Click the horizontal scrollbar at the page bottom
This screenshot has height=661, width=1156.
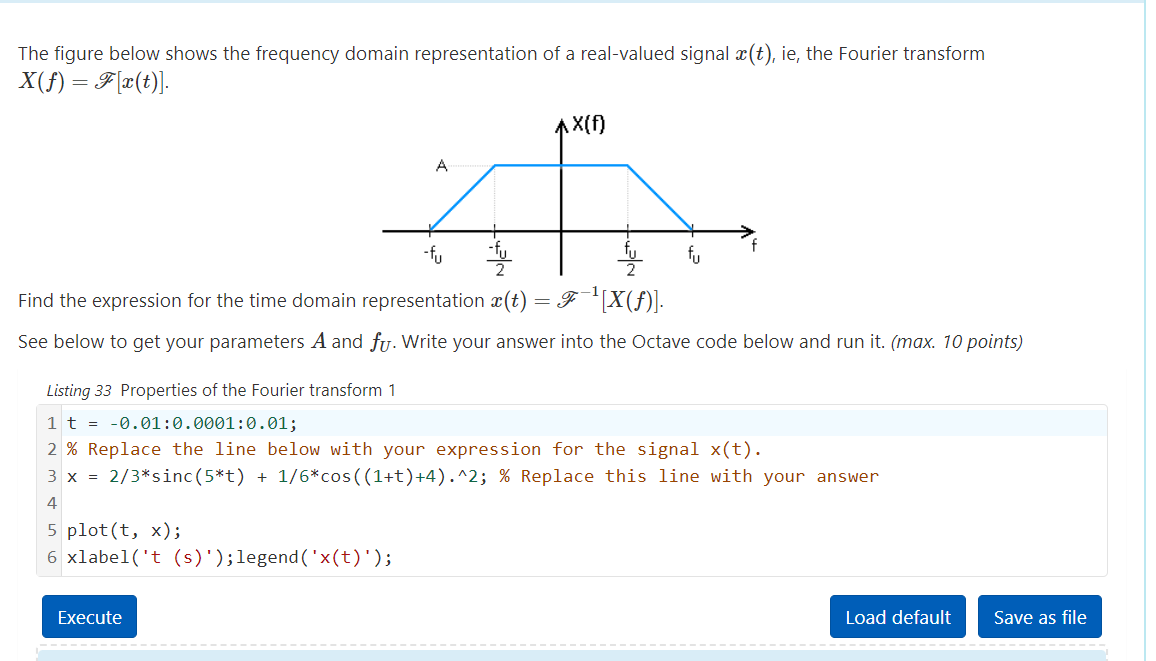578,655
